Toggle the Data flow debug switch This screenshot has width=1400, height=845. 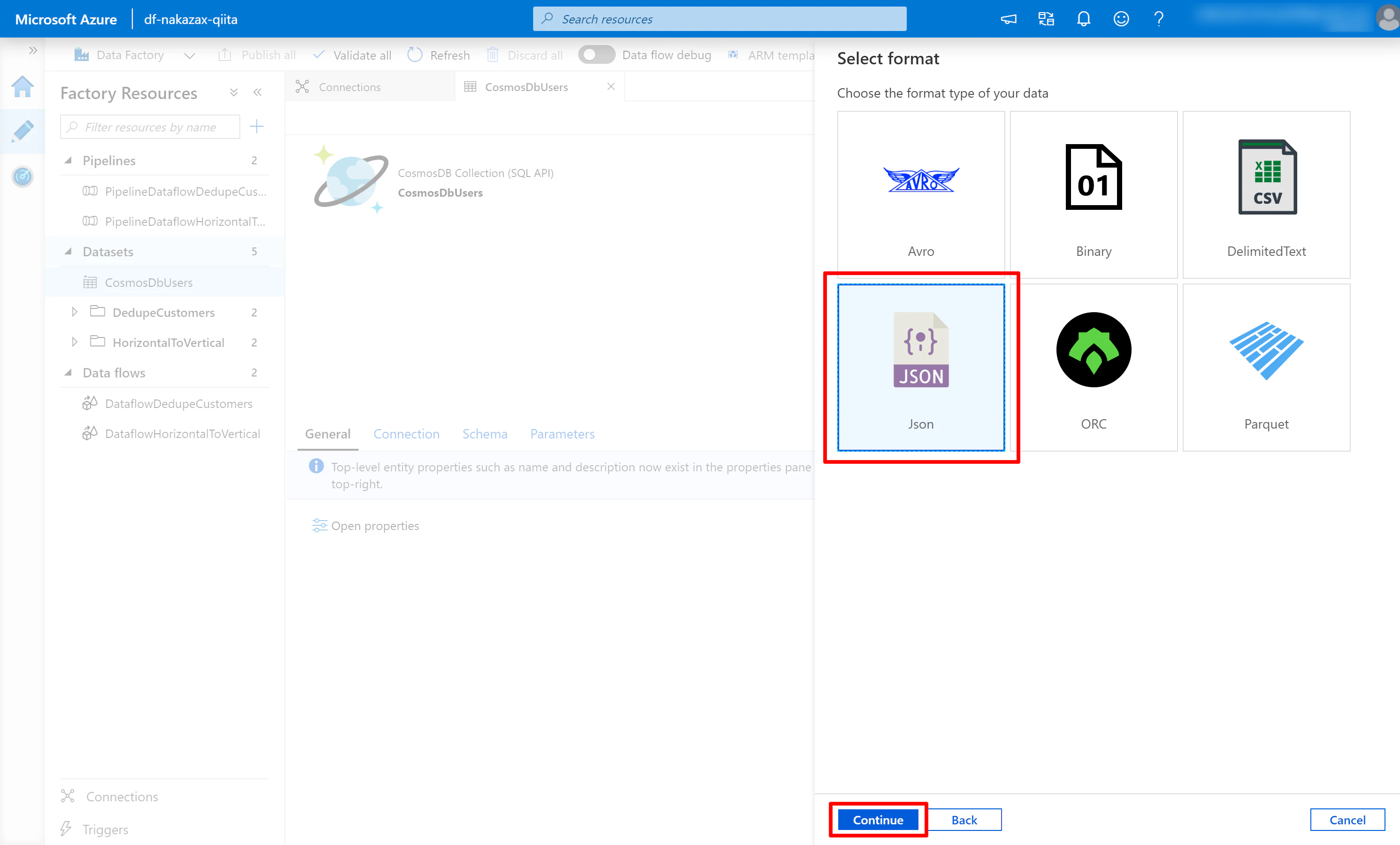(x=596, y=54)
